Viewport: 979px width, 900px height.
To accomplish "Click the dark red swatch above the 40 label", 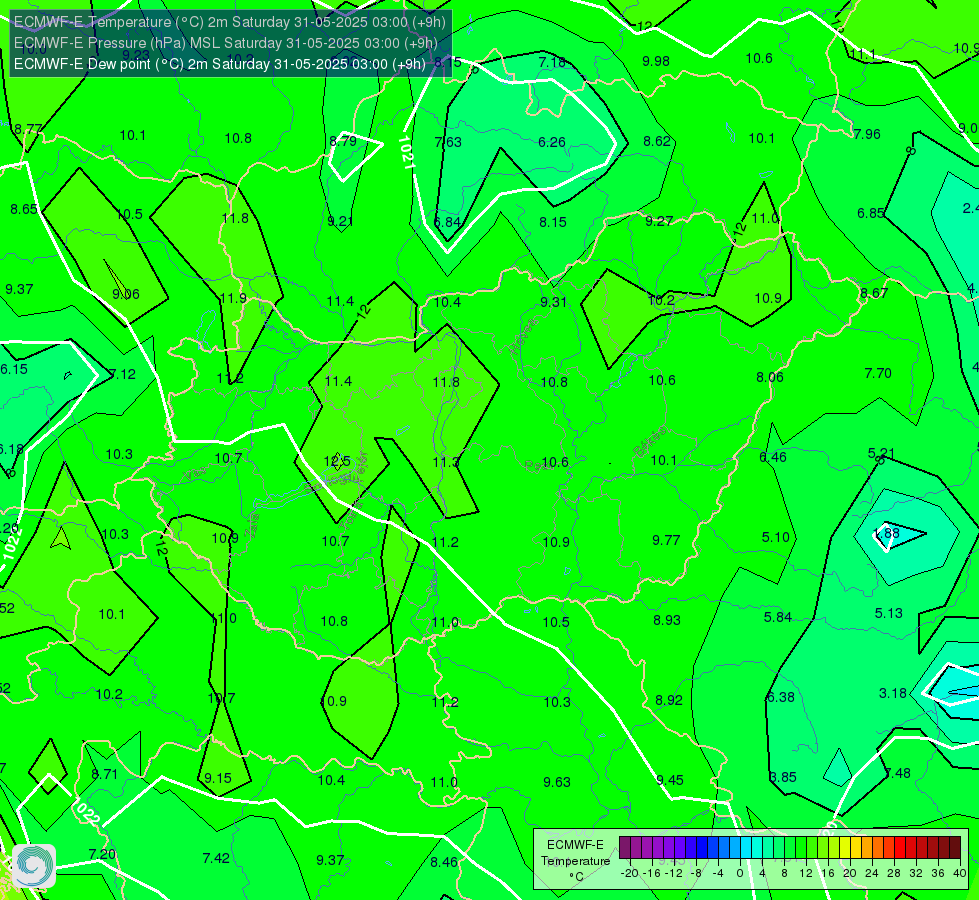I will [x=955, y=848].
